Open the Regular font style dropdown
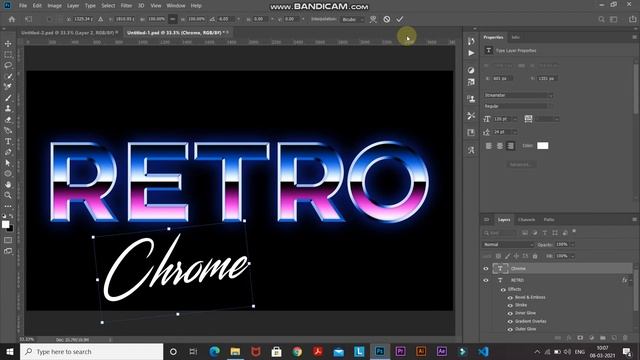The width and height of the screenshot is (640, 360). (516, 106)
